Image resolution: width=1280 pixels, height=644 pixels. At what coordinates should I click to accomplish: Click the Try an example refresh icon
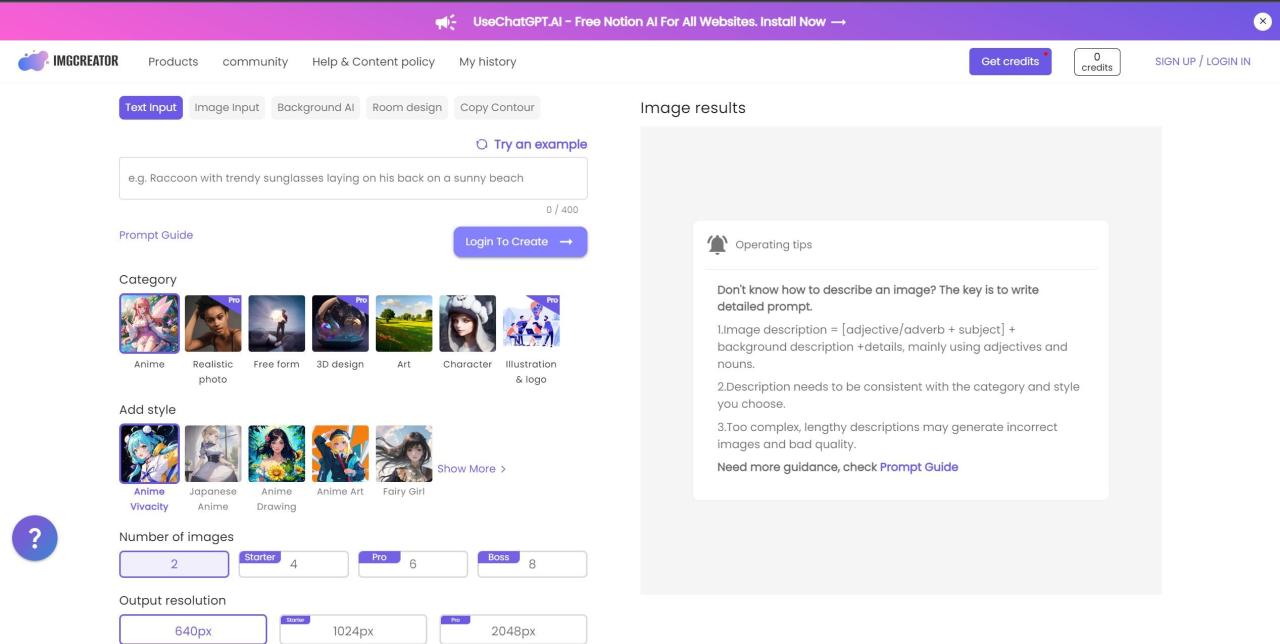[x=482, y=144]
